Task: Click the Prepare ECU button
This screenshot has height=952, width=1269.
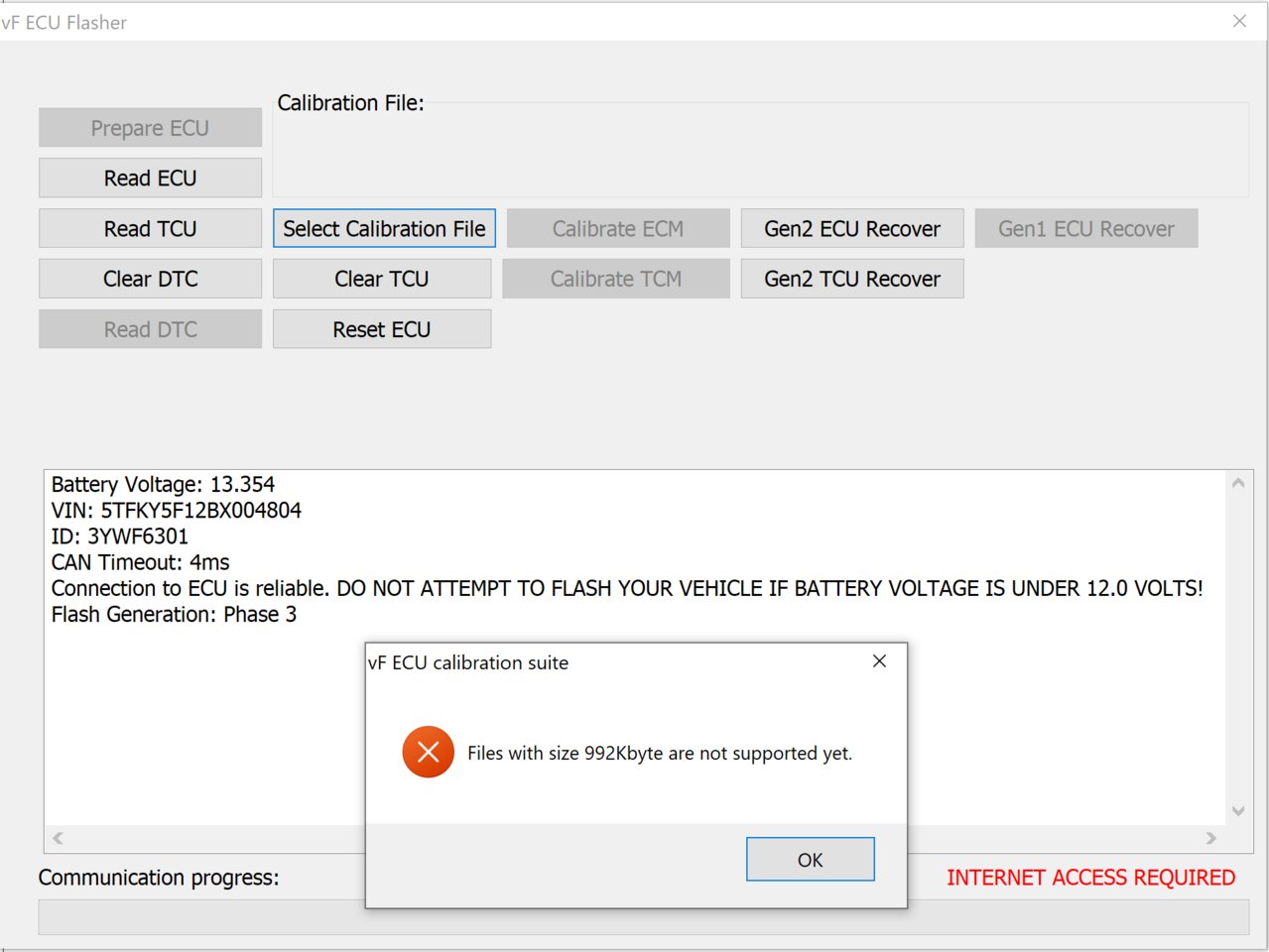Action: point(150,128)
